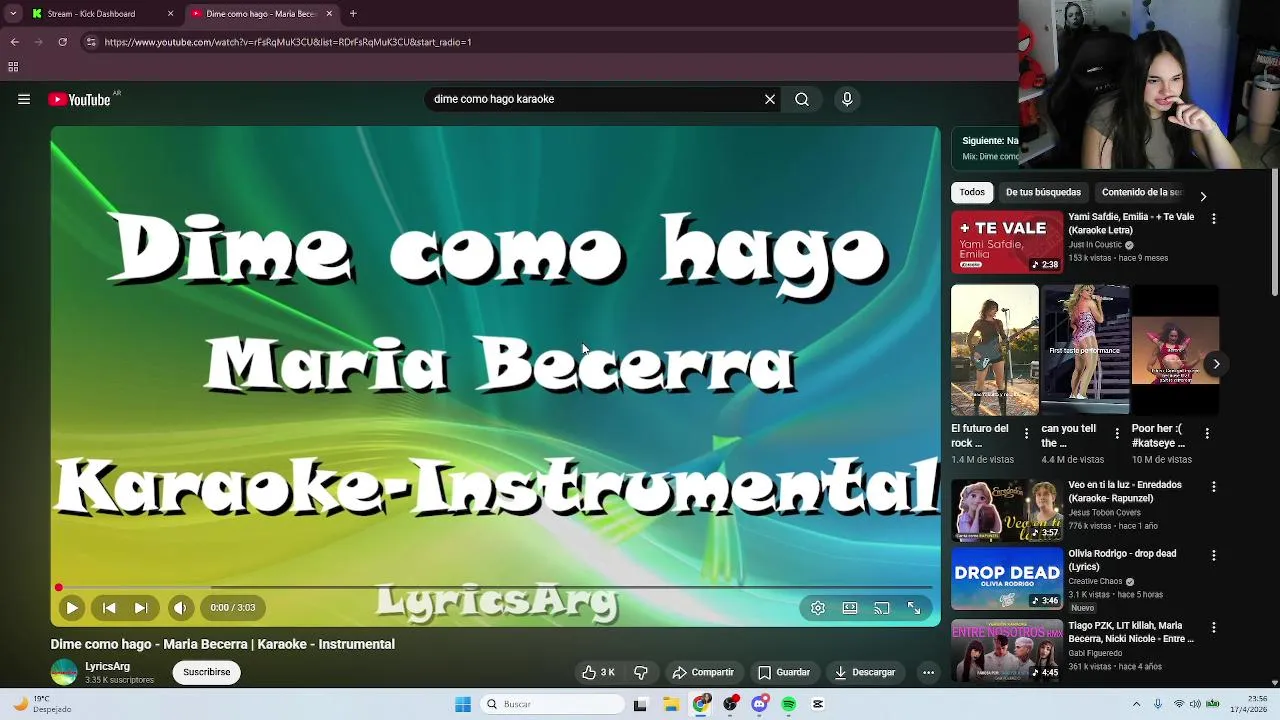The width and height of the screenshot is (1280, 720).
Task: Open more actions ellipsis under the video
Action: pyautogui.click(x=928, y=672)
